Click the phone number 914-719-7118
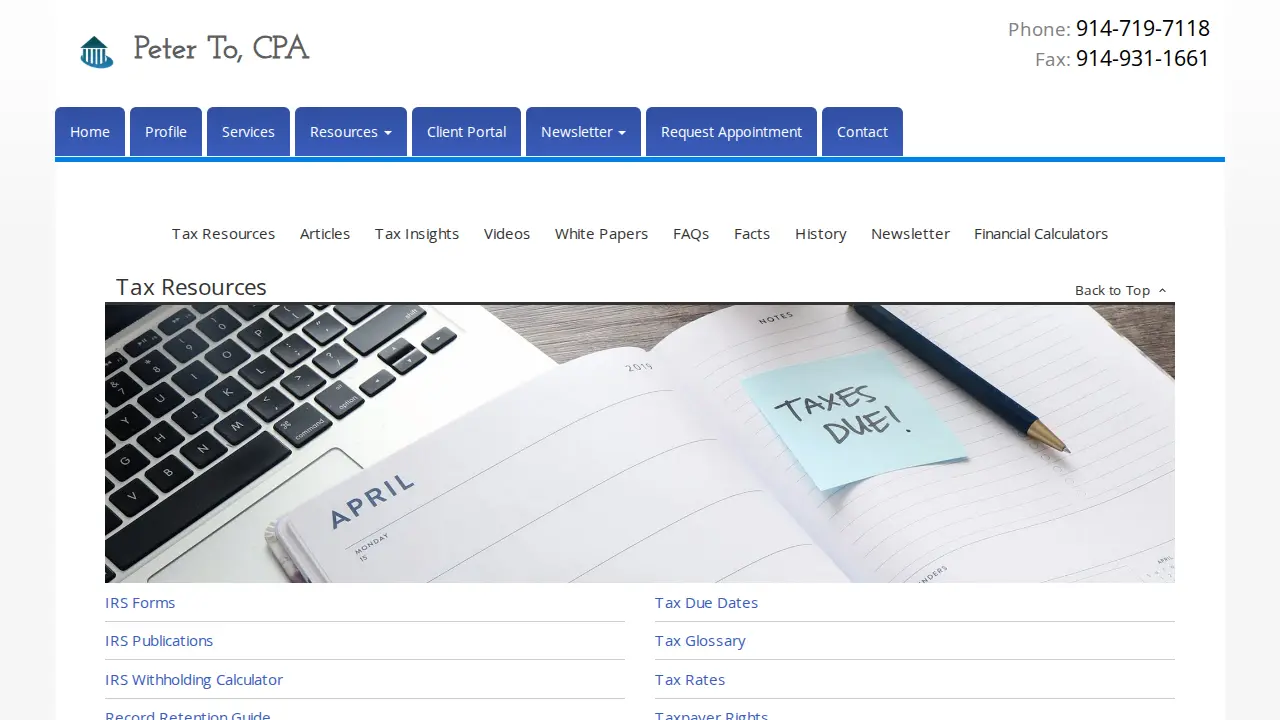 [1143, 28]
